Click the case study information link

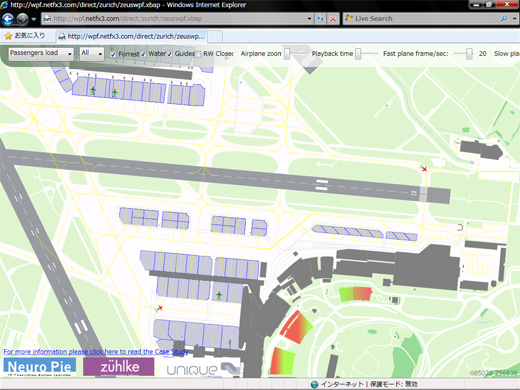pyautogui.click(x=96, y=352)
